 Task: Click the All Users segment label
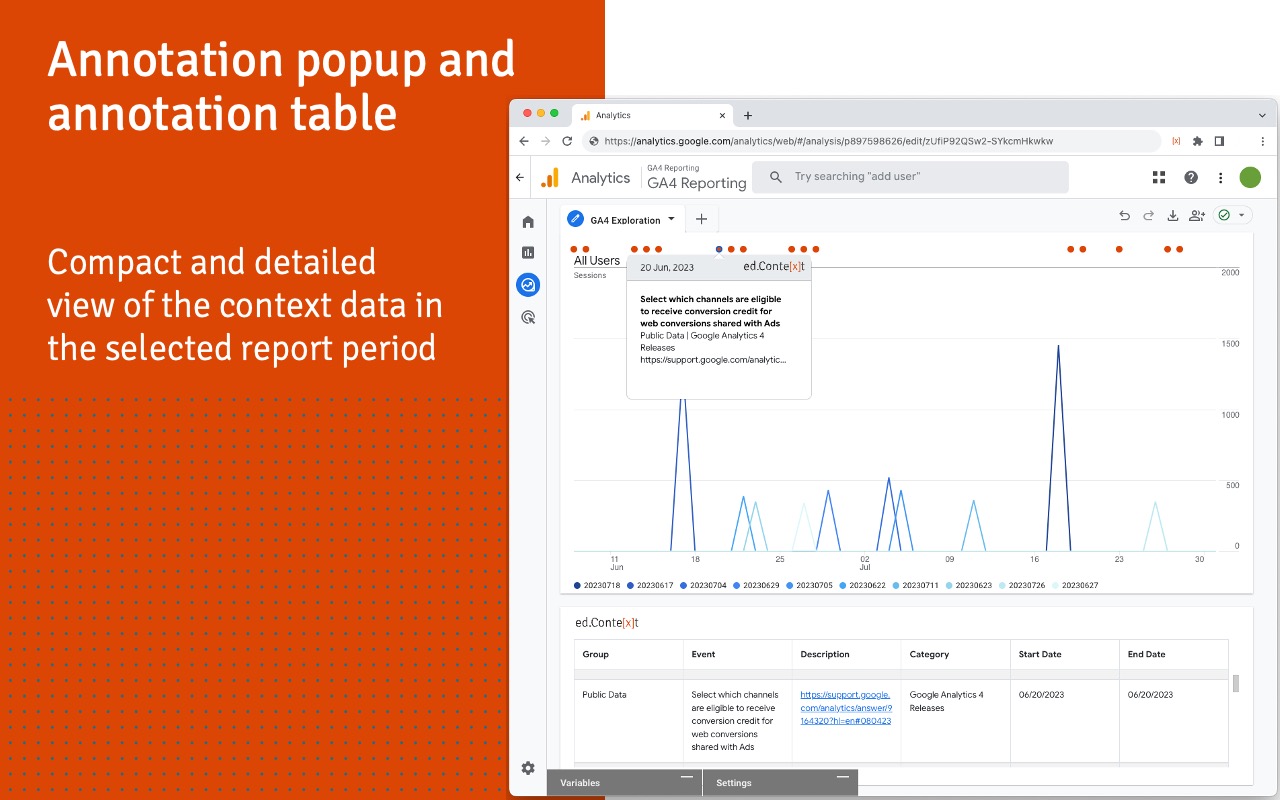(x=597, y=261)
